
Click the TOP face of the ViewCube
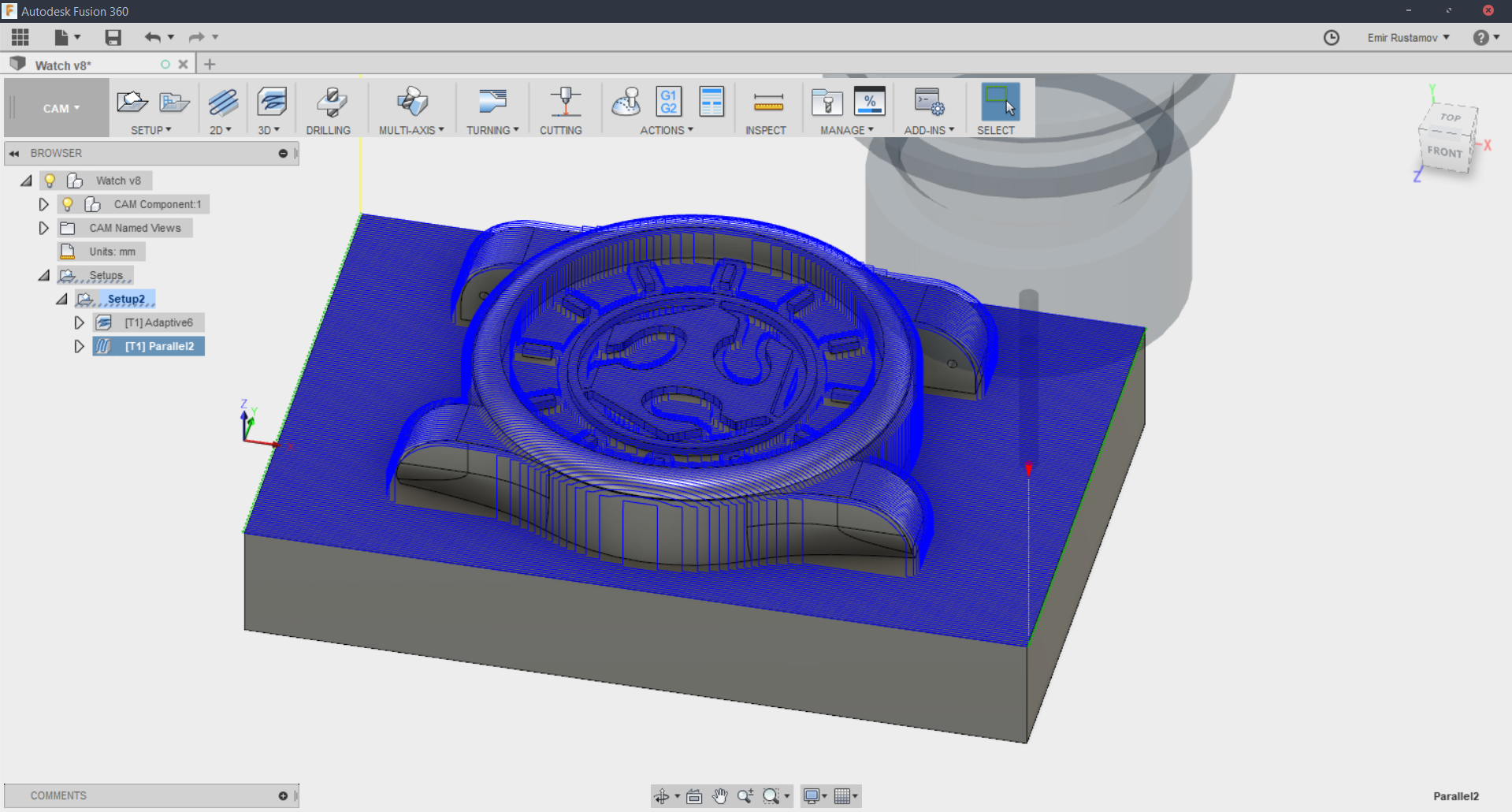[x=1450, y=117]
